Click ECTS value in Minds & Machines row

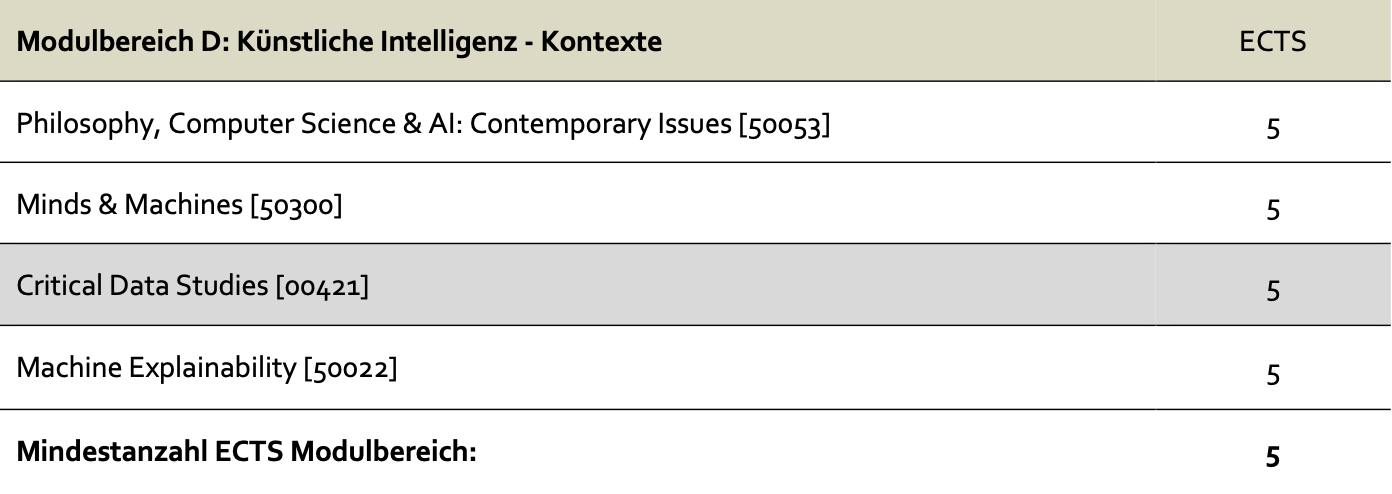tap(1273, 210)
